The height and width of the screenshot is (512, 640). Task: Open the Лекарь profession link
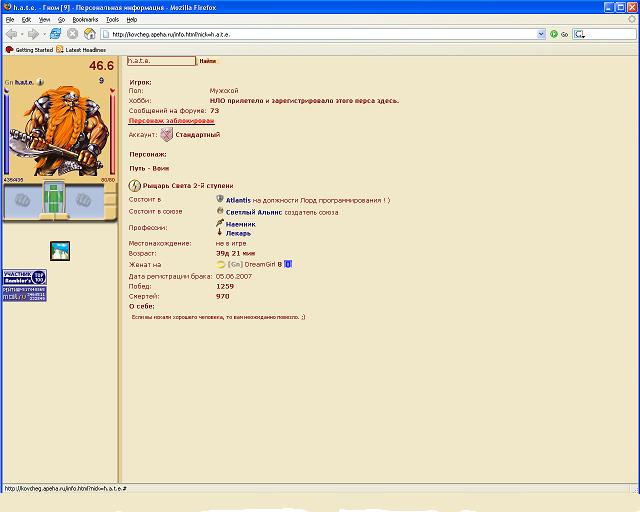(238, 234)
